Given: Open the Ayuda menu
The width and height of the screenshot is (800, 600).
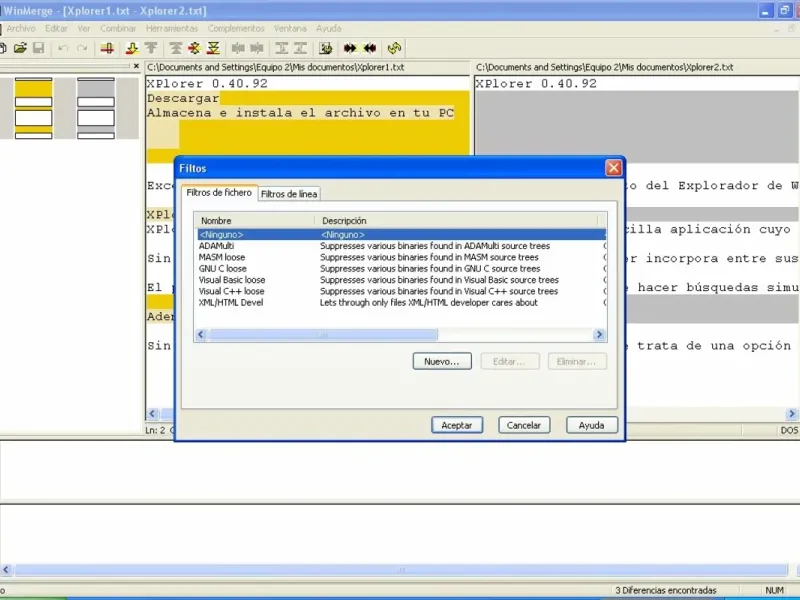Looking at the screenshot, I should (329, 29).
